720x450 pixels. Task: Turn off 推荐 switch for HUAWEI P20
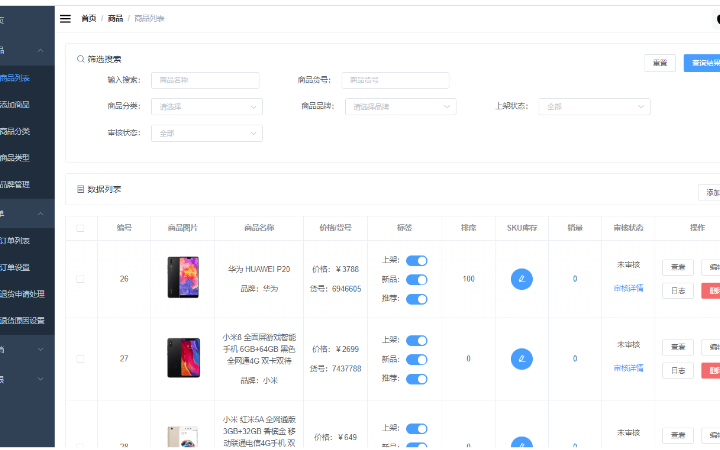[x=416, y=299]
